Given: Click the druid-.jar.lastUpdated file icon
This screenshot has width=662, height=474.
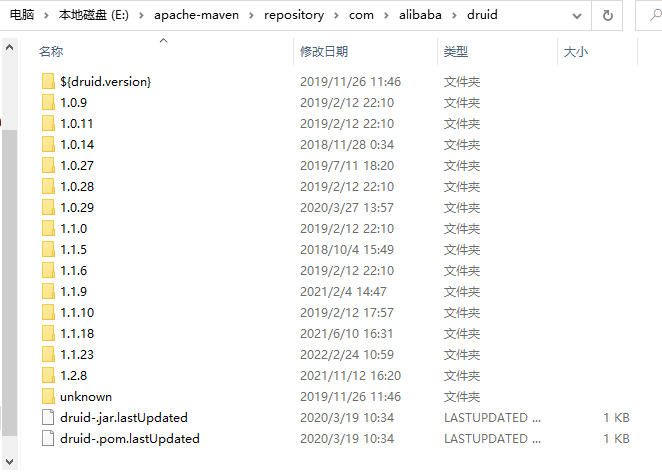Looking at the screenshot, I should pos(48,417).
